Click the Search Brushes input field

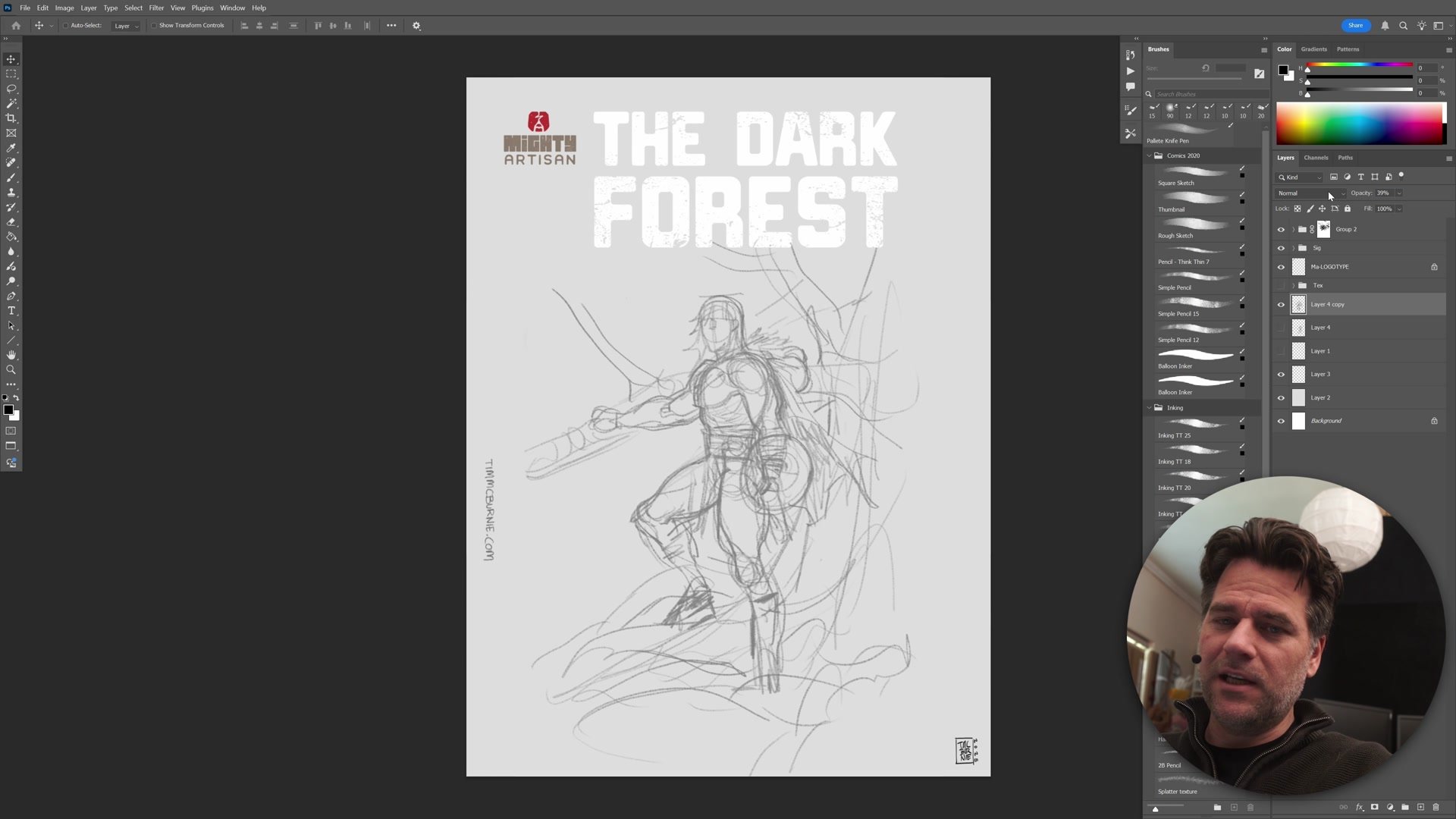pos(1206,94)
